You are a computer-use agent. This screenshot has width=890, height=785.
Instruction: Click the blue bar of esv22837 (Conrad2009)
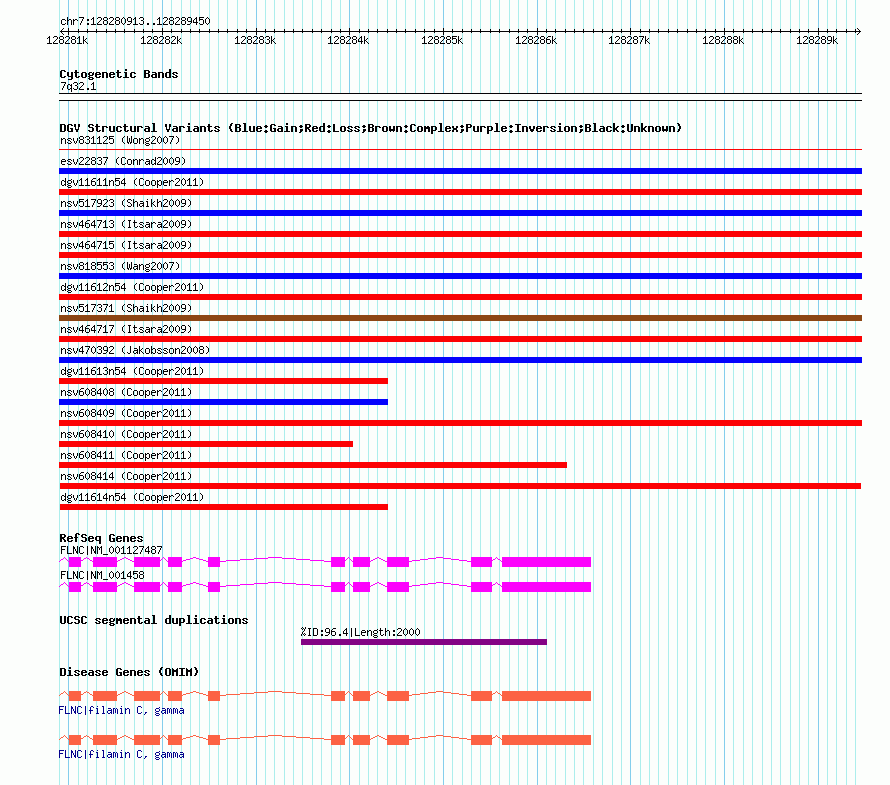tap(460, 171)
